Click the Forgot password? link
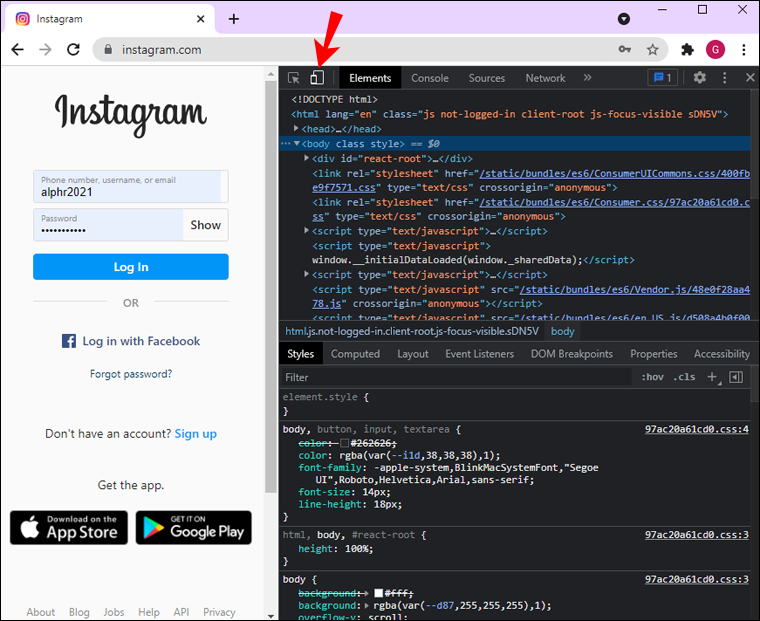The width and height of the screenshot is (760, 621). coord(131,374)
